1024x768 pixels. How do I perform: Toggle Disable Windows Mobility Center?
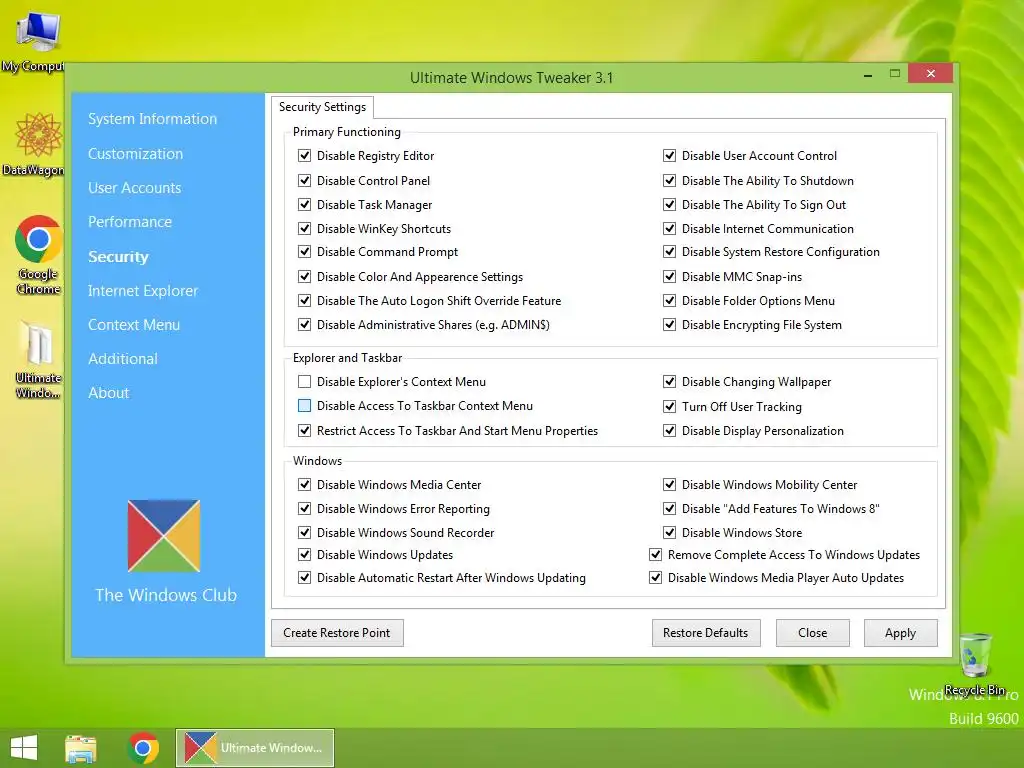point(669,485)
